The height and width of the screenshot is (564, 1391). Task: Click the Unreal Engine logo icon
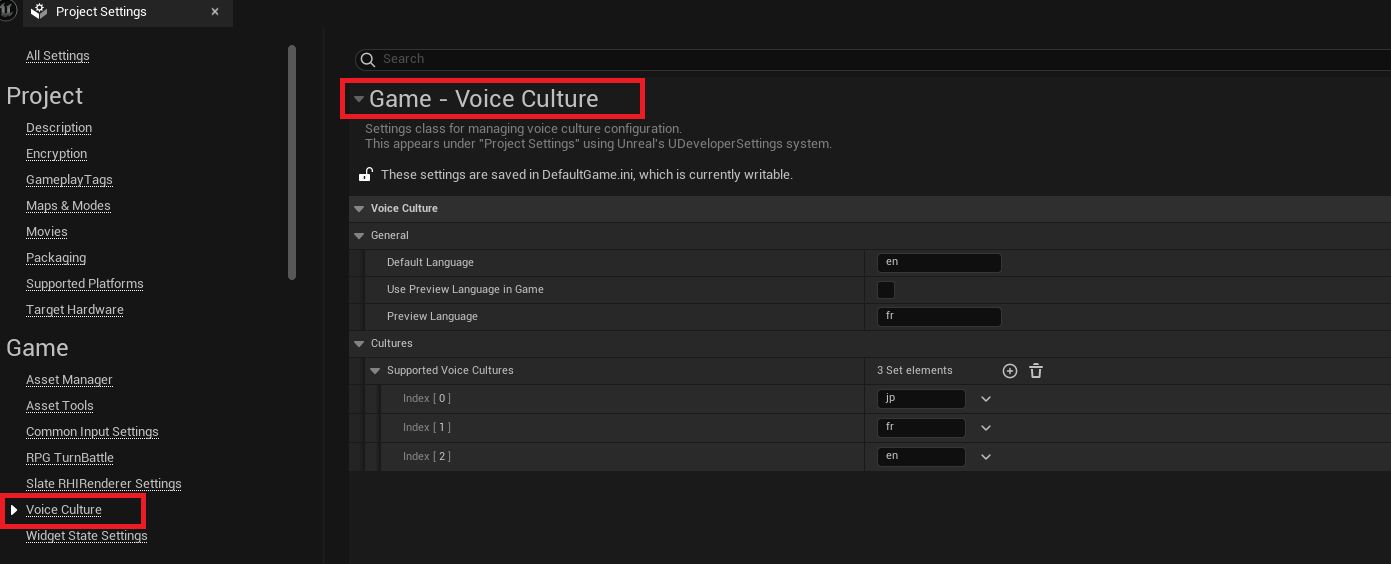click(x=9, y=12)
